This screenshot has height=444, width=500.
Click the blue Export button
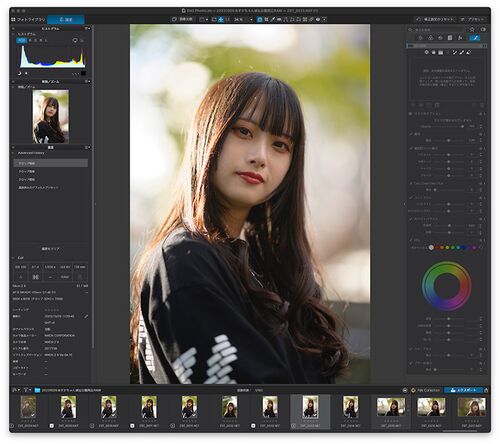click(463, 390)
